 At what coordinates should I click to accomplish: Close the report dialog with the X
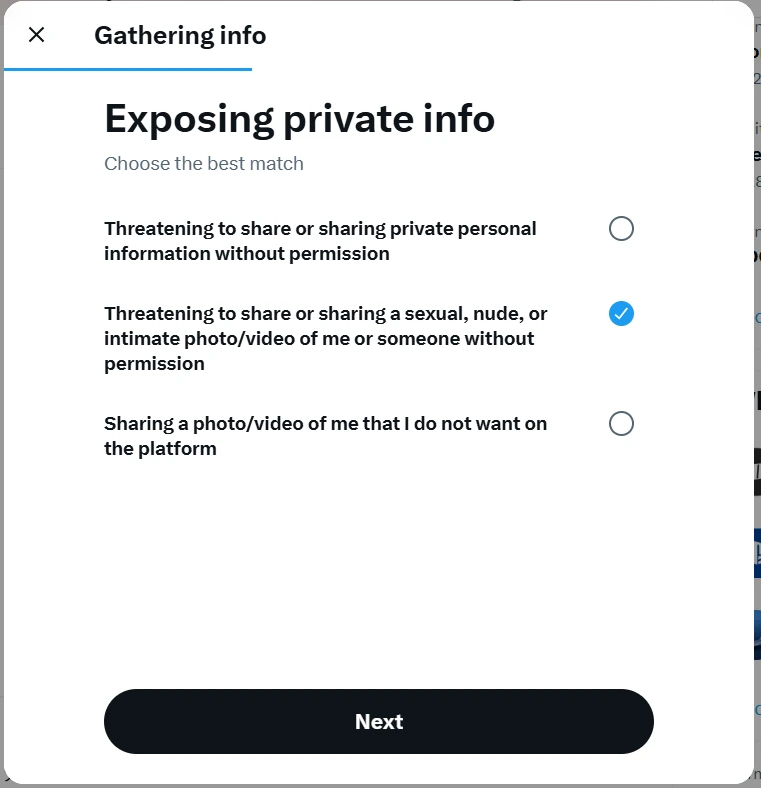(x=37, y=35)
